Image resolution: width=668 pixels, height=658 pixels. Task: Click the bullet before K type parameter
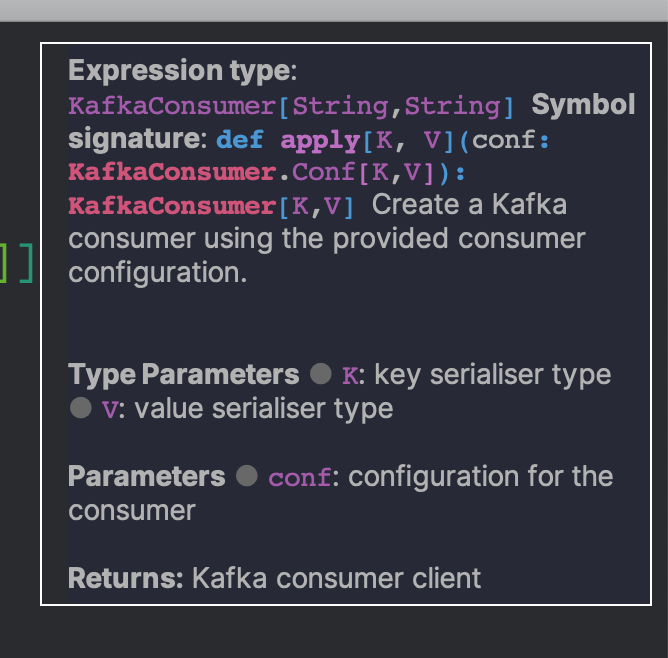click(x=321, y=374)
